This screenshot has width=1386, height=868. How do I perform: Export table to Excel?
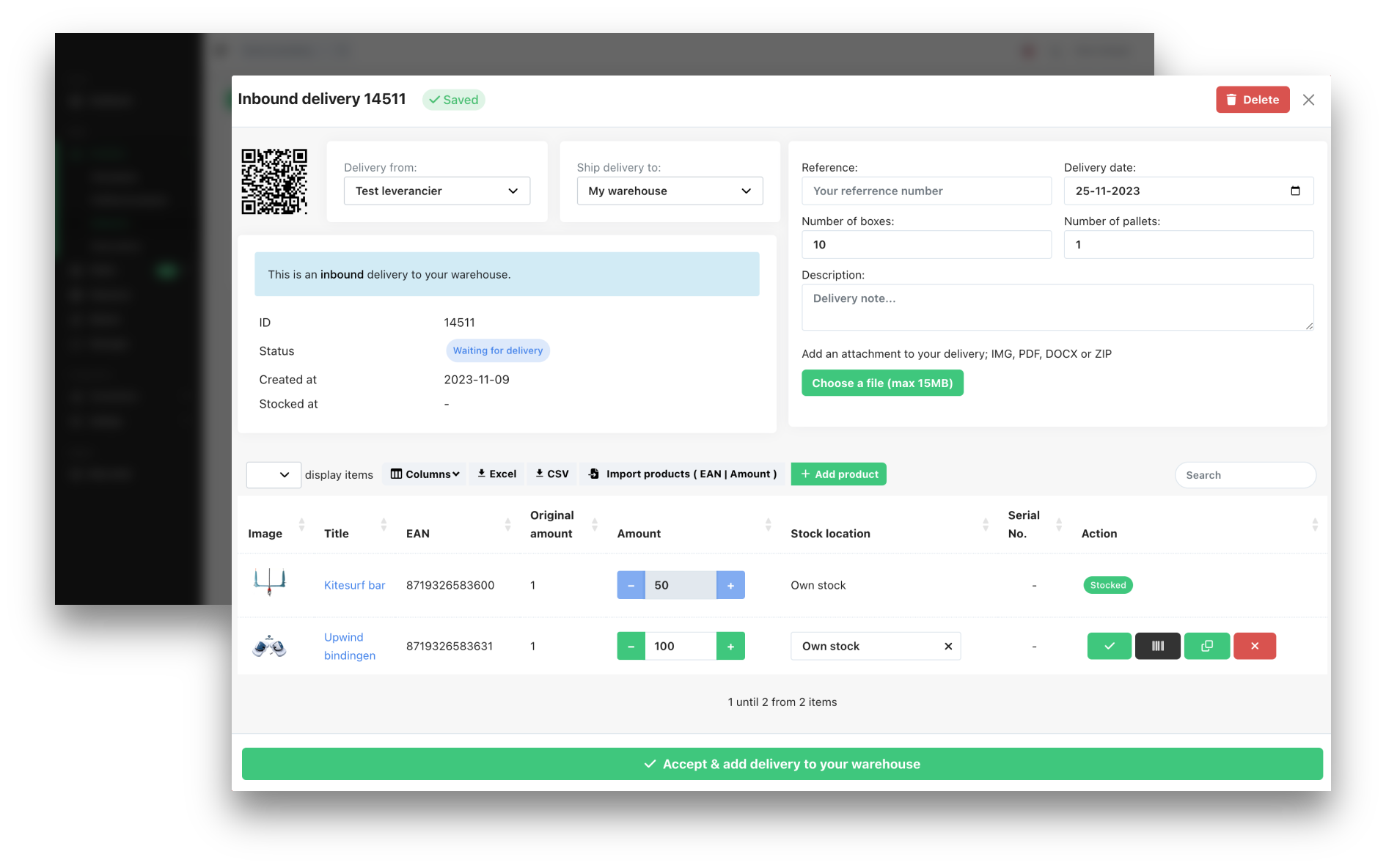tap(497, 474)
